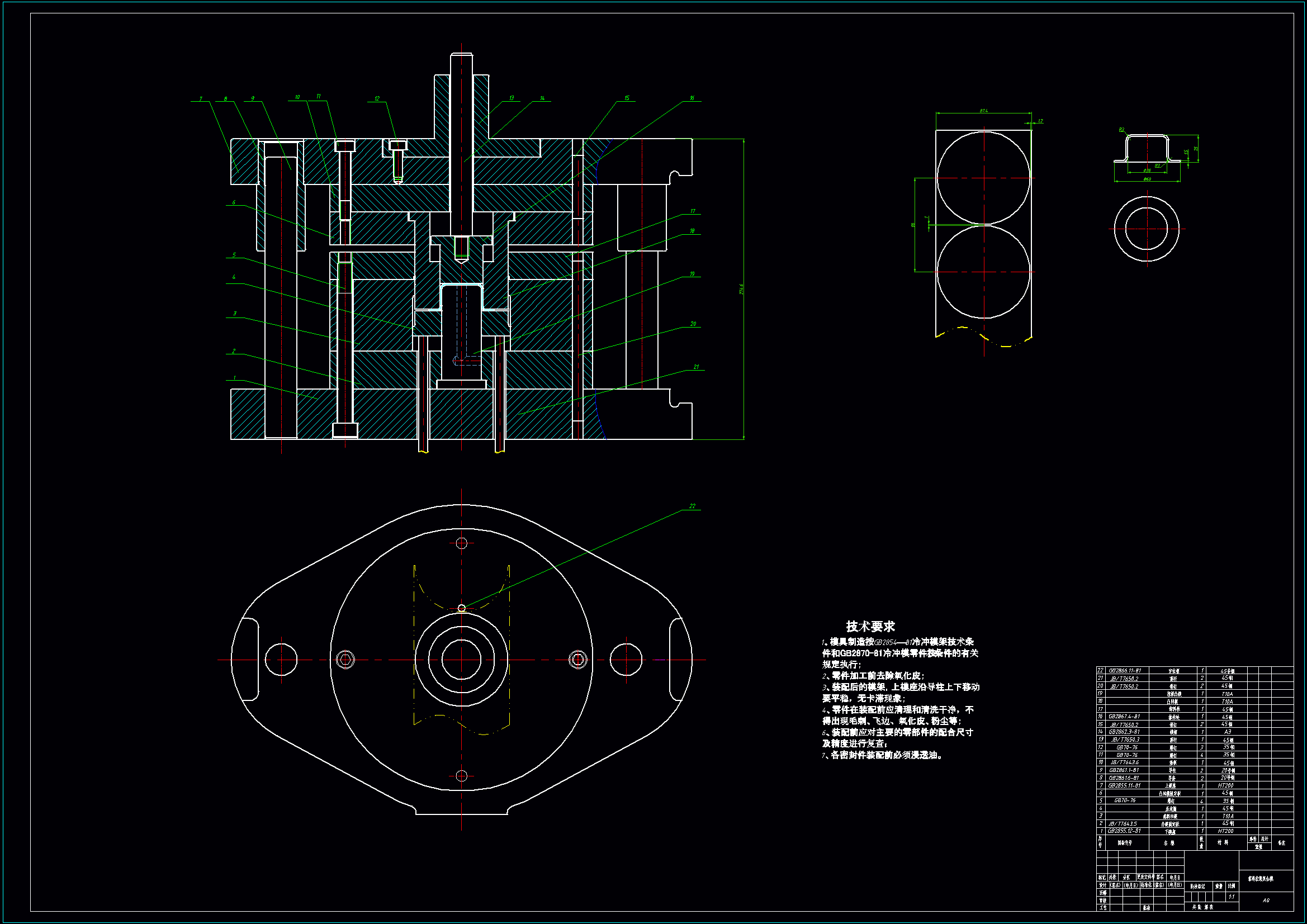
Task: Select the 87.4 strip width dimension
Action: [x=984, y=111]
